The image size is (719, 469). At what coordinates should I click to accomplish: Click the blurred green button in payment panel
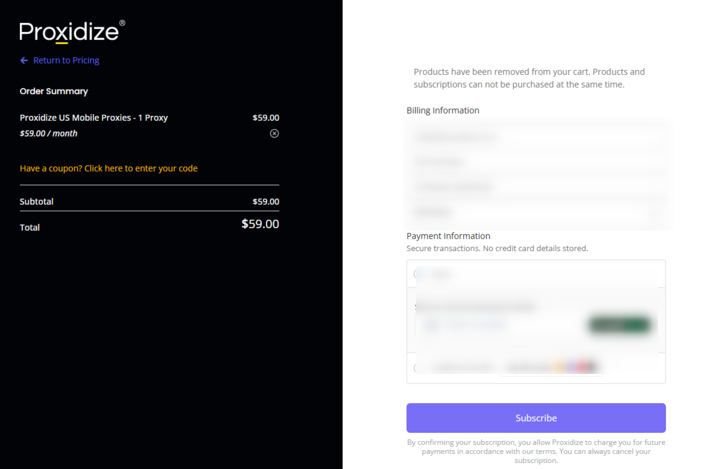pyautogui.click(x=619, y=325)
